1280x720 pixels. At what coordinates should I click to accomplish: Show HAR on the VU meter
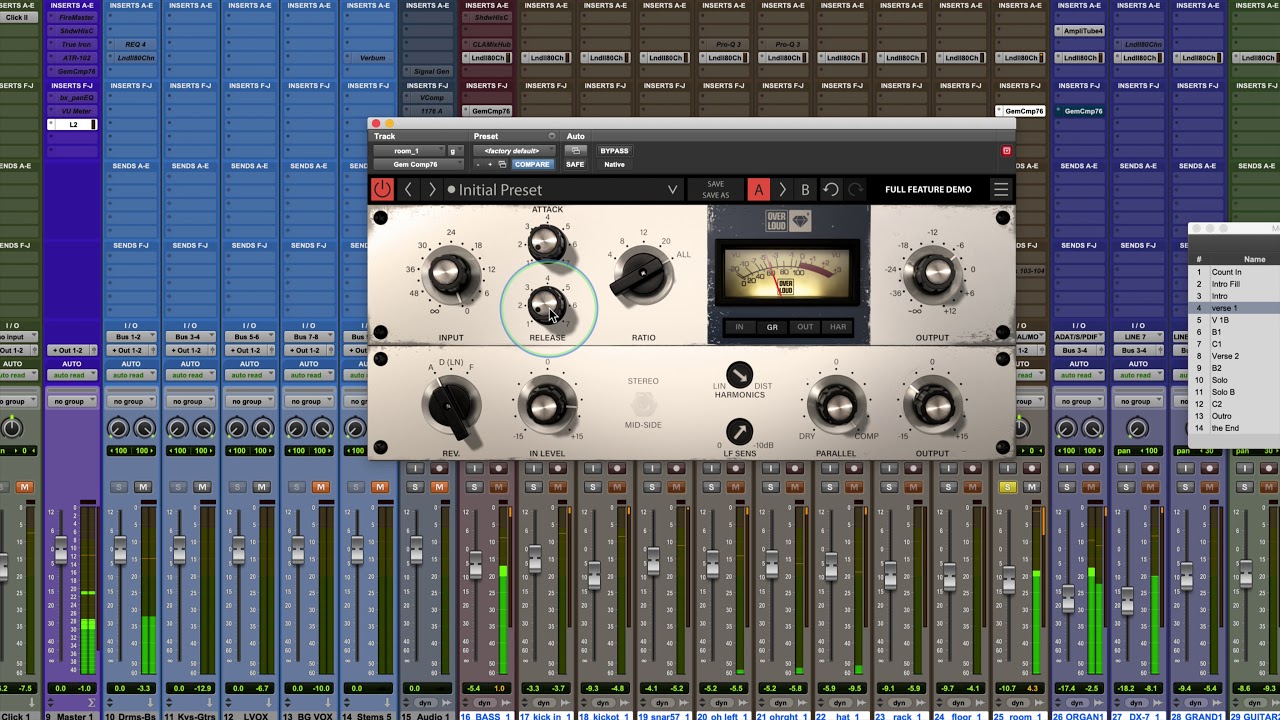click(x=838, y=327)
